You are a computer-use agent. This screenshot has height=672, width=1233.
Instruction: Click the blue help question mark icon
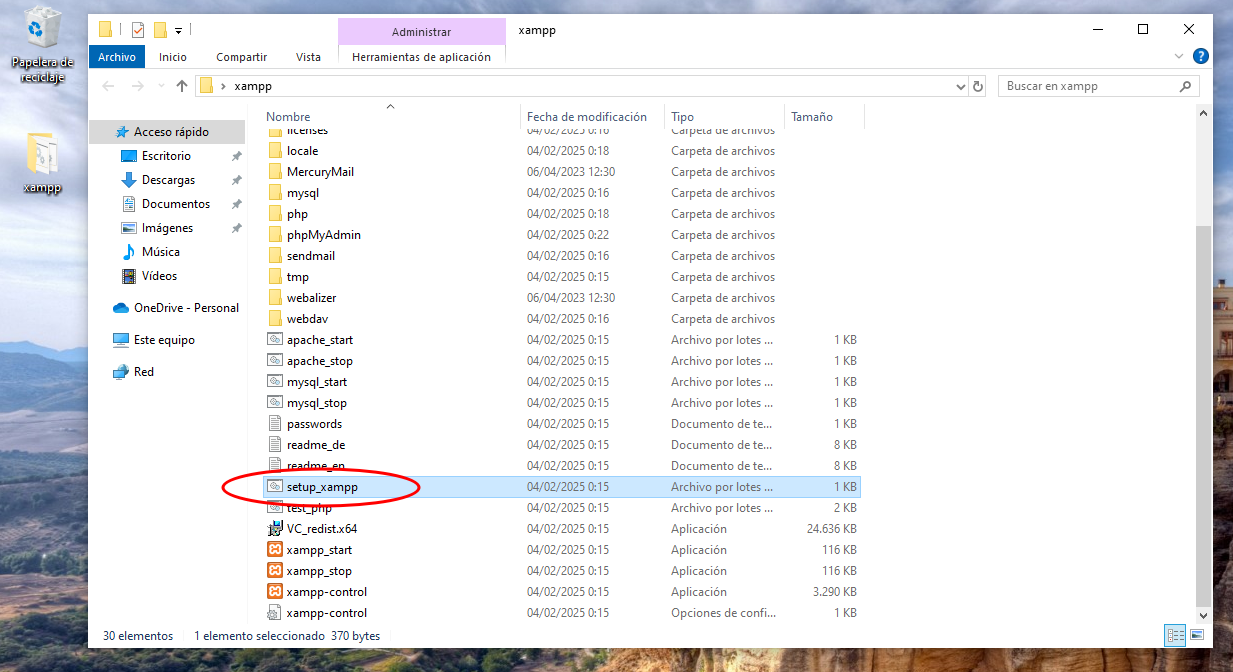(1201, 57)
